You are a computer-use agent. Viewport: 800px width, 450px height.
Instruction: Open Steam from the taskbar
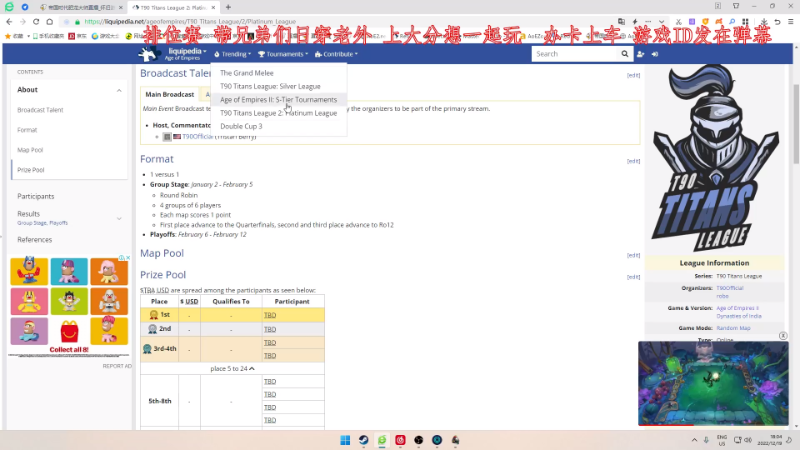pyautogui.click(x=363, y=440)
